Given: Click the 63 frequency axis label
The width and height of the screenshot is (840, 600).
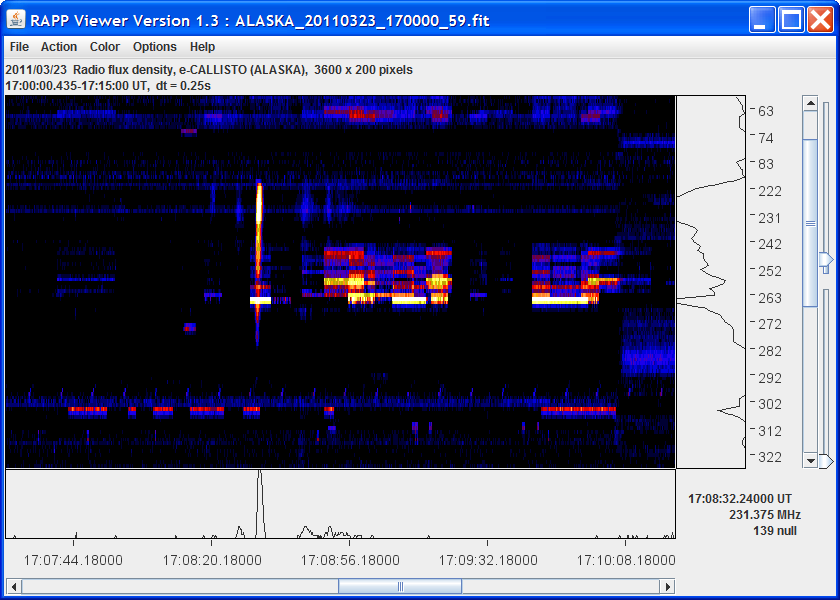Looking at the screenshot, I should tap(765, 111).
